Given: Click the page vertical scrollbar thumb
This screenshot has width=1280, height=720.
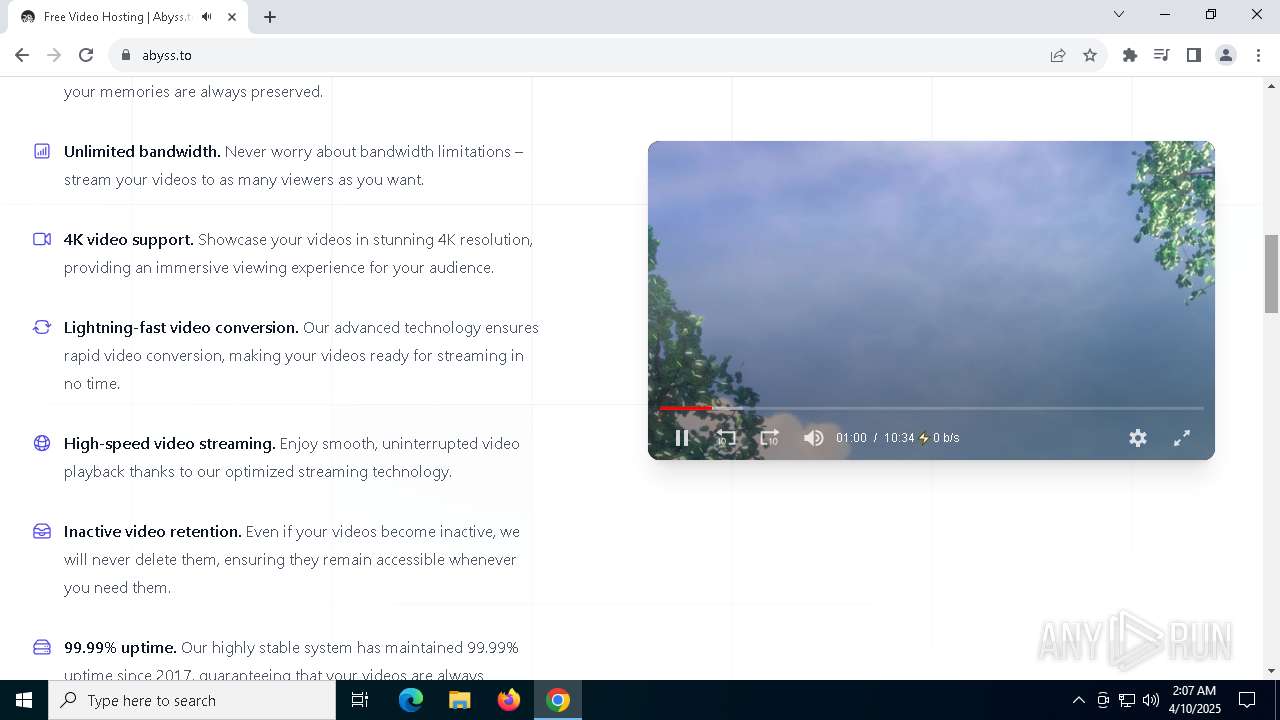Looking at the screenshot, I should pos(1271,274).
